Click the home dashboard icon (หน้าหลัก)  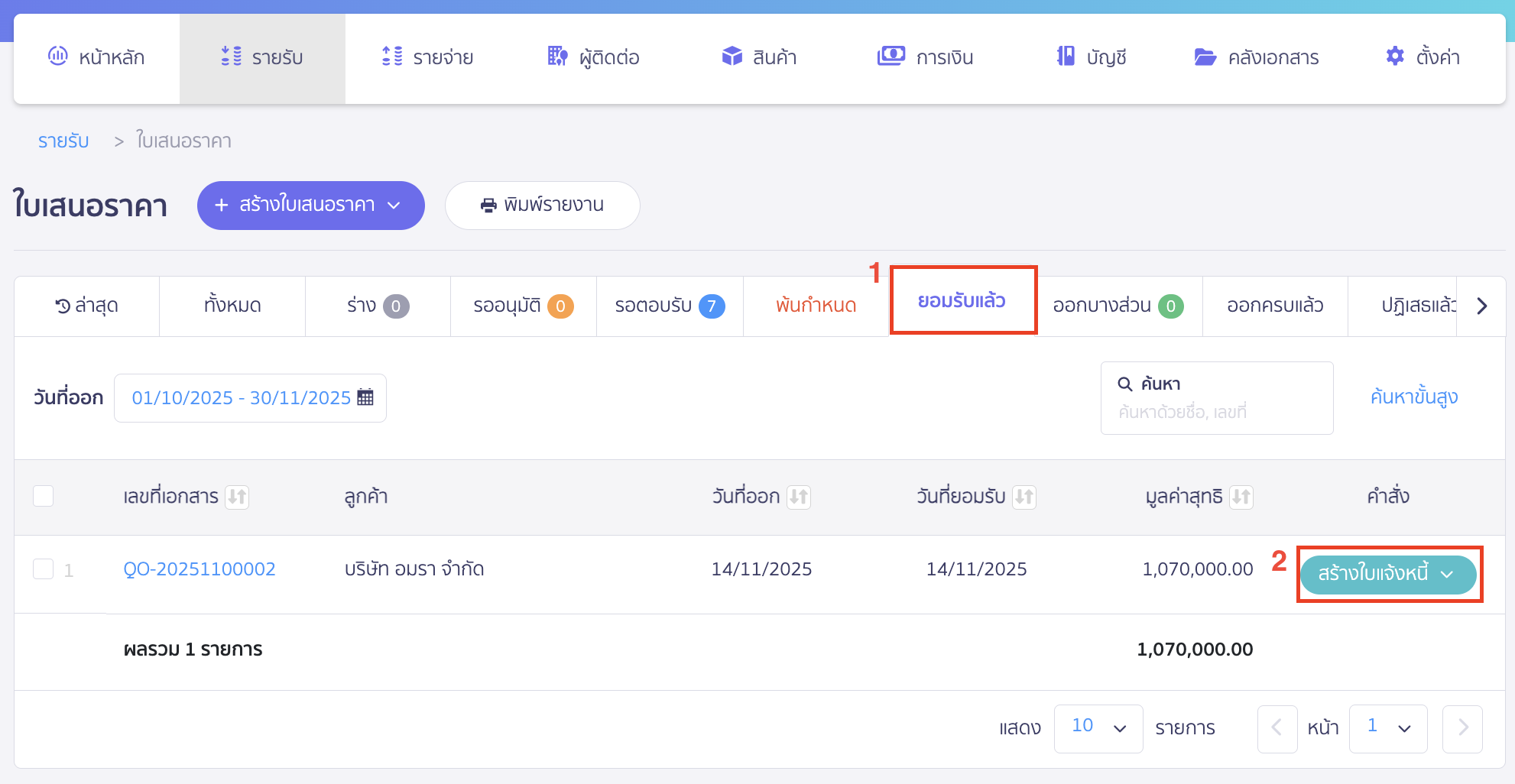[x=58, y=56]
